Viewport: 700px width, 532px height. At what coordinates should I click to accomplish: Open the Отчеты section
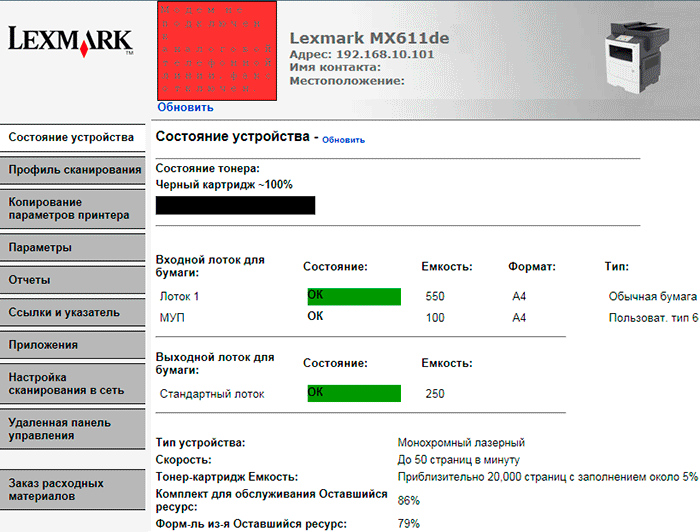[x=72, y=280]
